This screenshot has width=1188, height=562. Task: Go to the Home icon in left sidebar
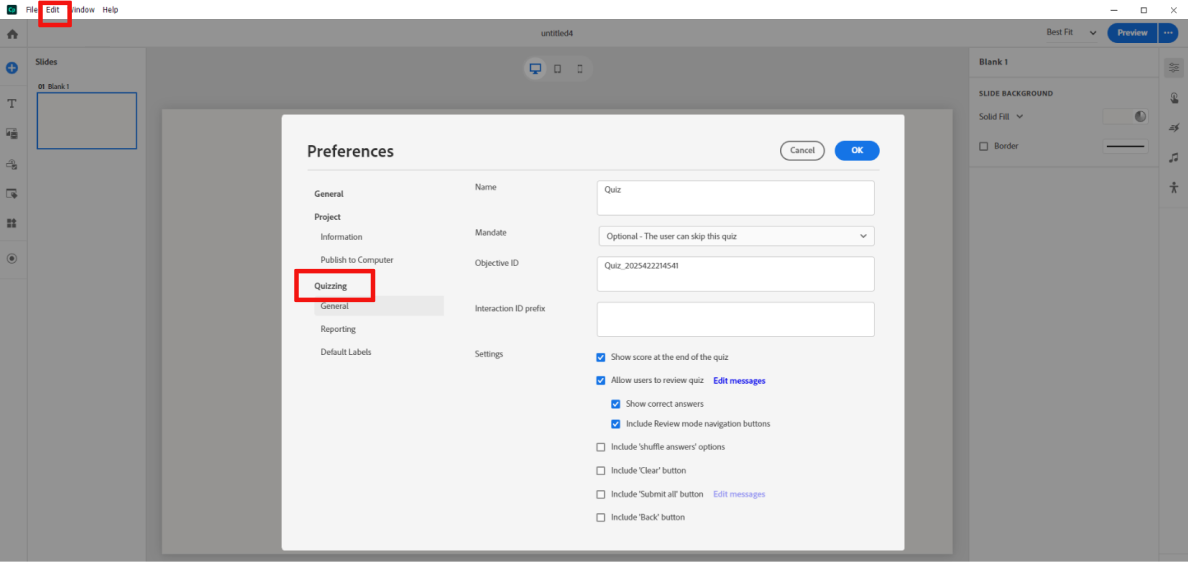(x=12, y=34)
